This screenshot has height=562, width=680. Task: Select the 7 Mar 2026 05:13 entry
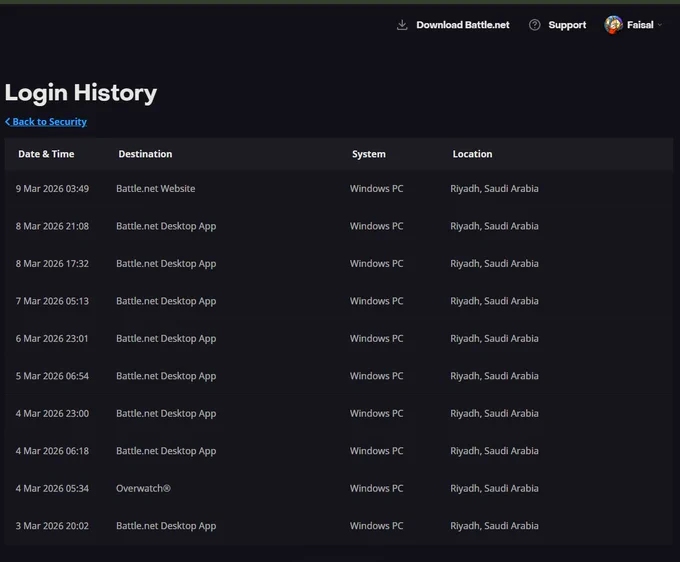[x=339, y=301]
